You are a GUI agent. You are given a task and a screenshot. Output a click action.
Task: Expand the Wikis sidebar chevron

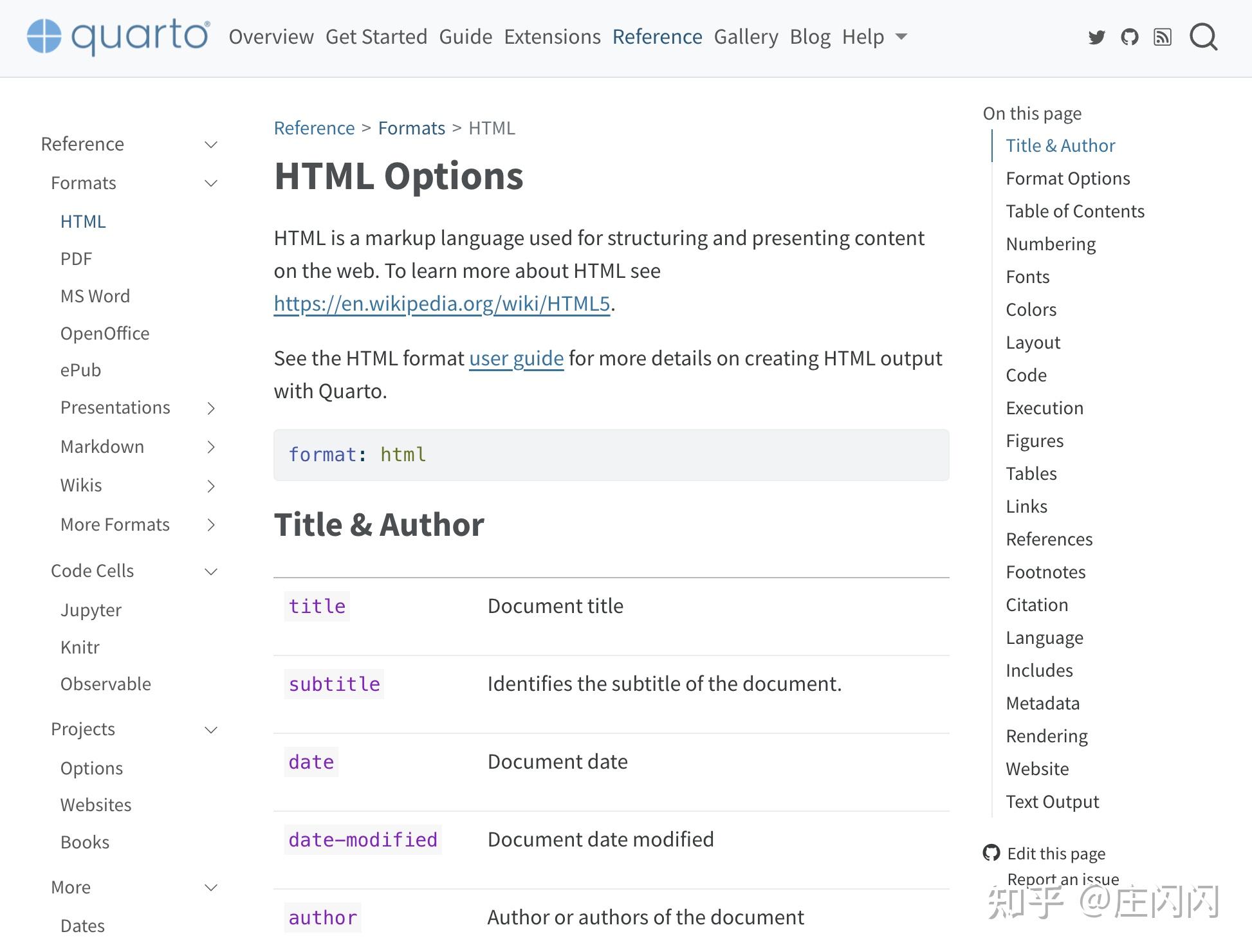pos(211,486)
